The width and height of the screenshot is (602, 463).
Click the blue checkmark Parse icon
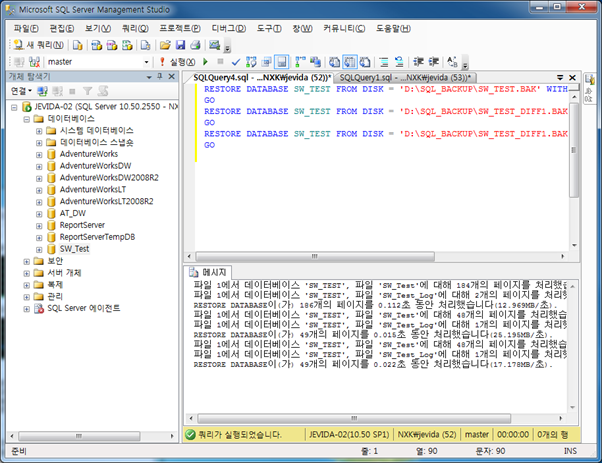tap(236, 62)
